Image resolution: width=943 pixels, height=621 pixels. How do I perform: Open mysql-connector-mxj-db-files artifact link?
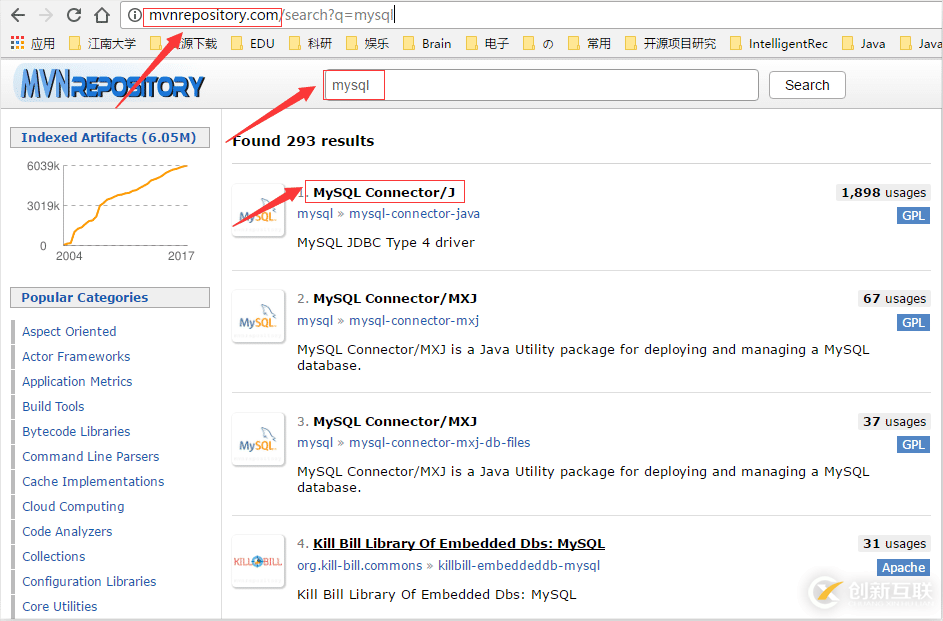pos(440,443)
